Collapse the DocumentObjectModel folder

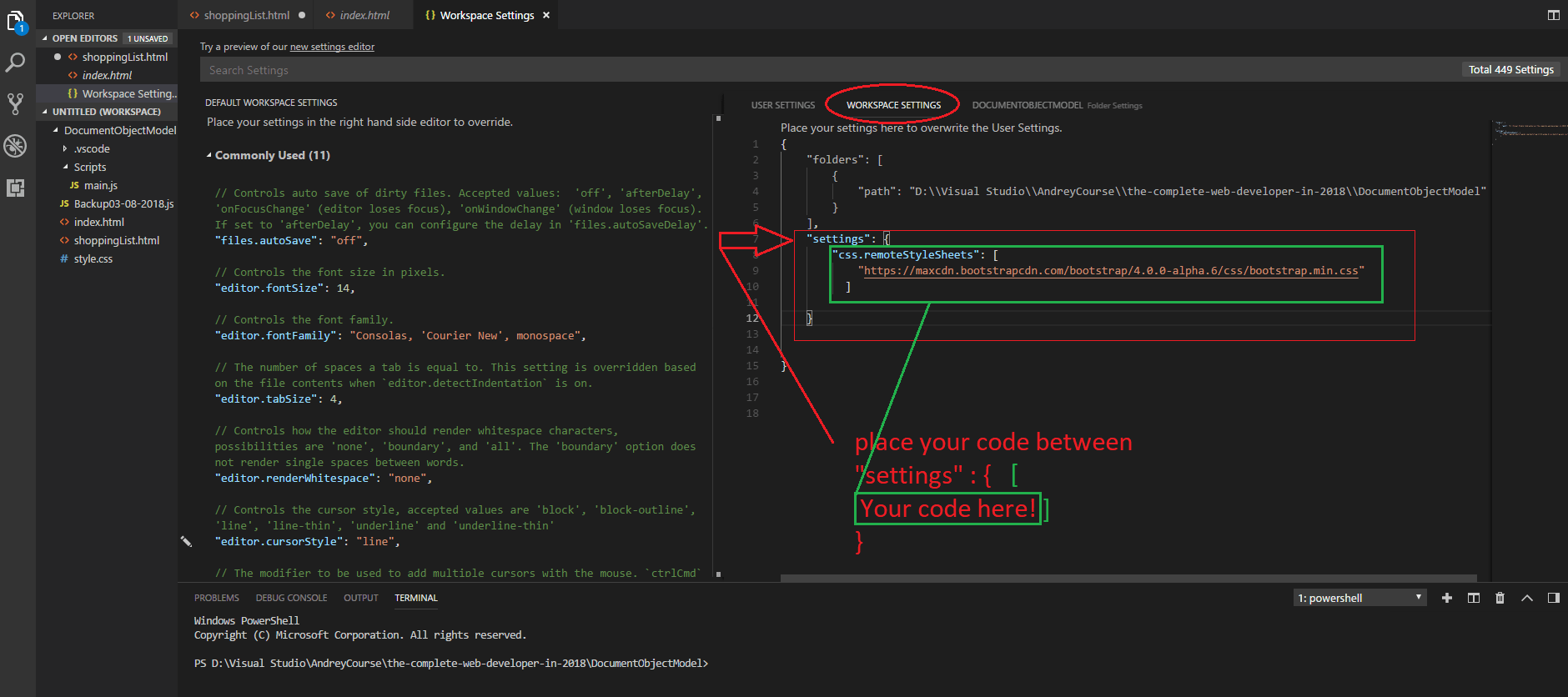click(x=56, y=130)
